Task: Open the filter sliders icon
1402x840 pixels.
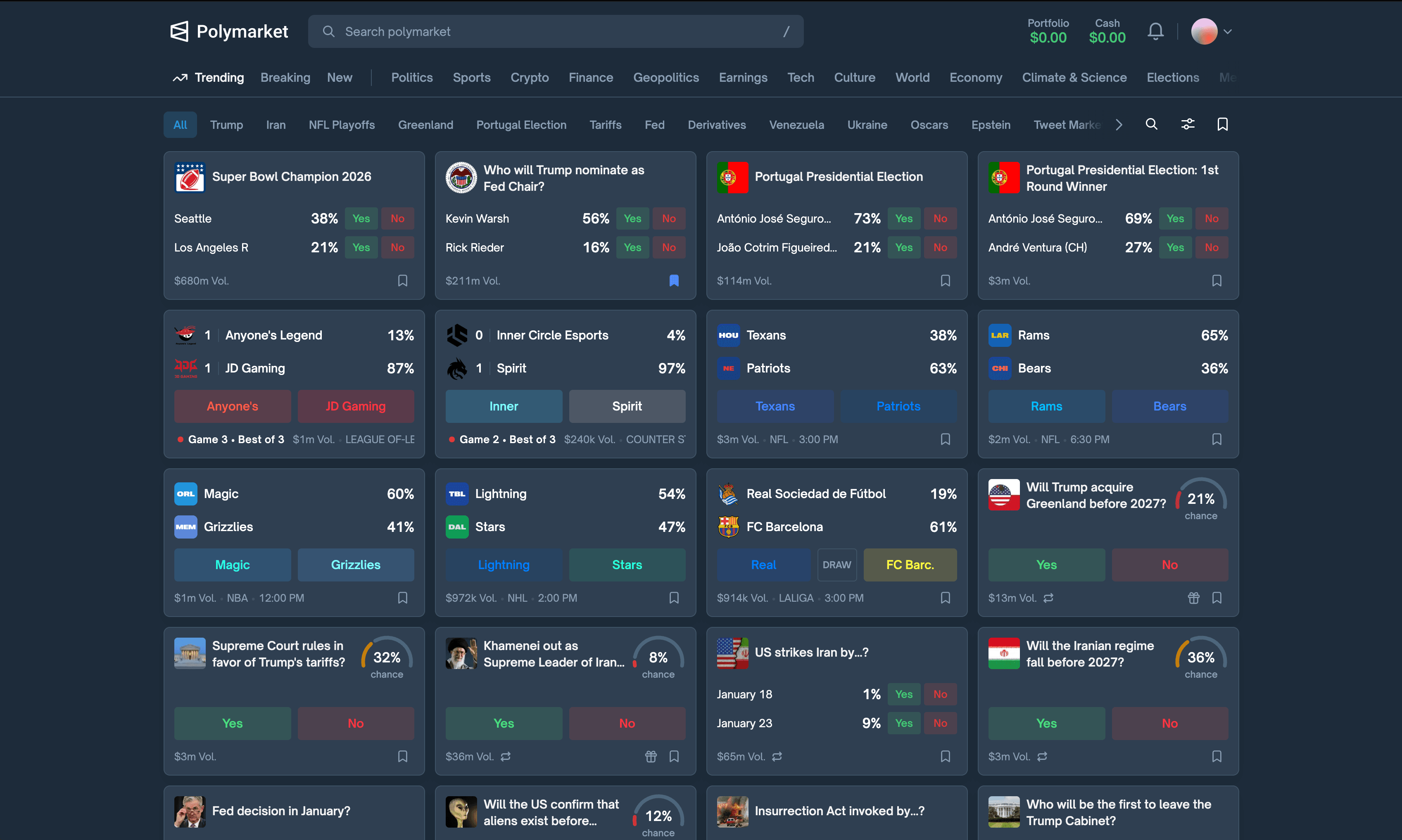Action: 1188,125
